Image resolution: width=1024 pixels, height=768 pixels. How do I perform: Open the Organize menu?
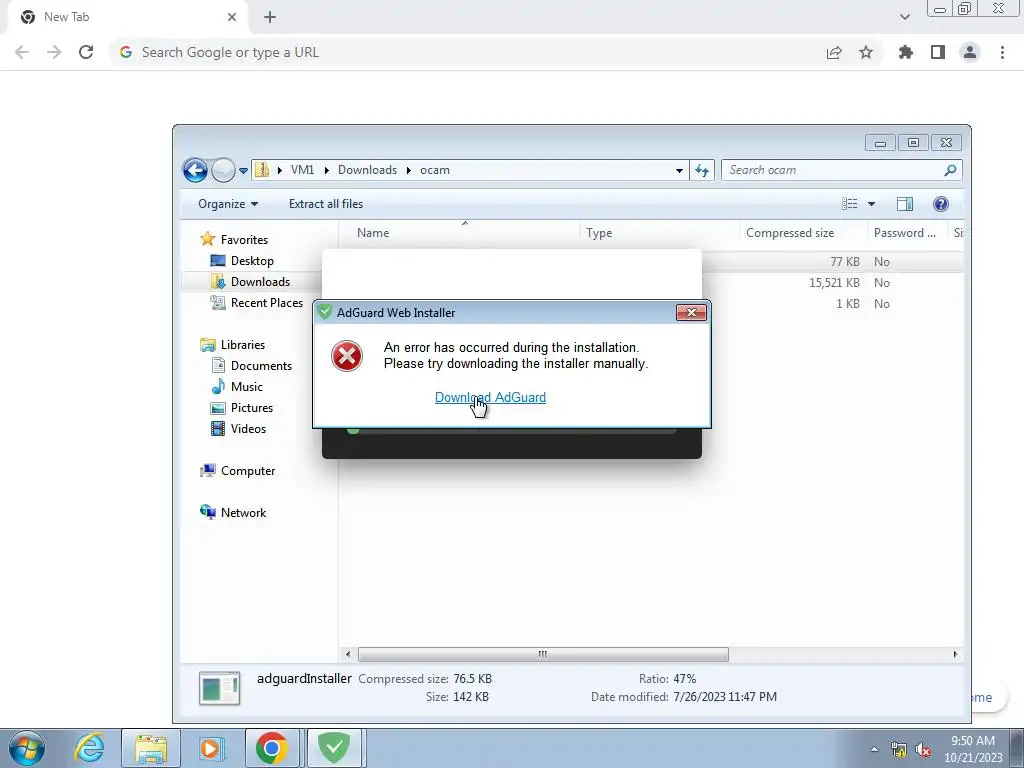pyautogui.click(x=228, y=204)
